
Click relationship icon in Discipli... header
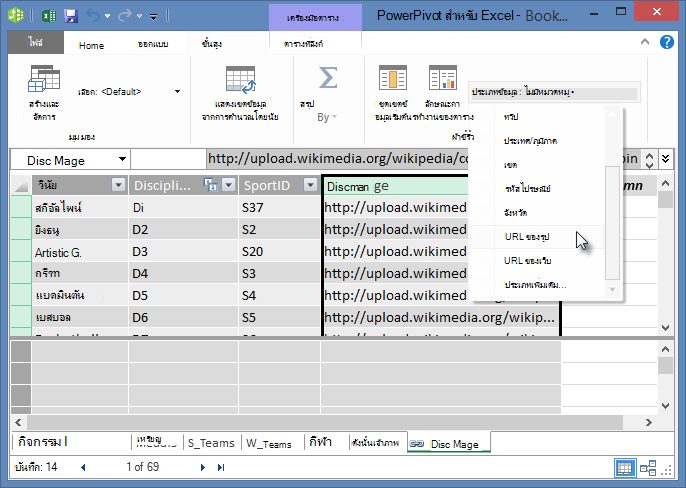point(210,185)
